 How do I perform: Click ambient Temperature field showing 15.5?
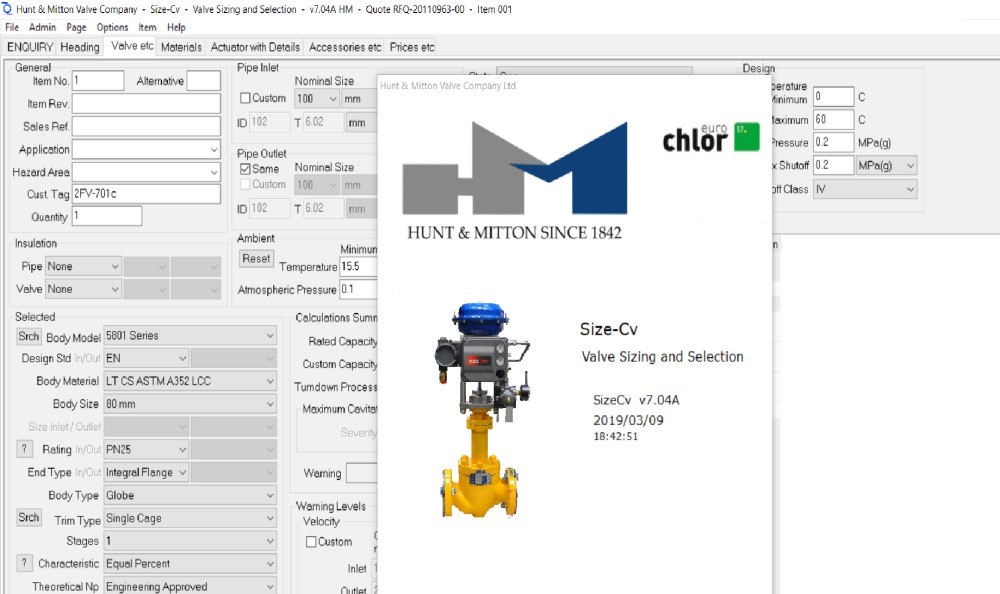point(358,266)
